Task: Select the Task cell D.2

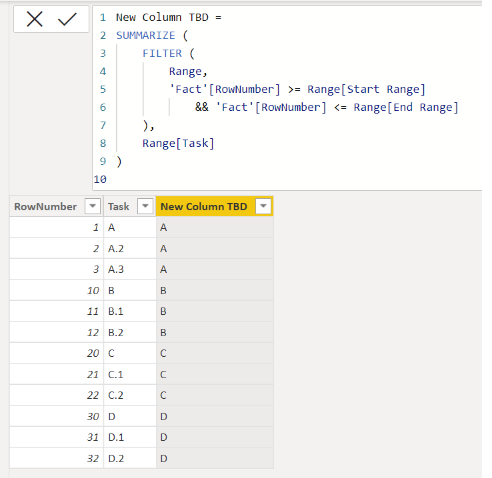Action: [130, 458]
